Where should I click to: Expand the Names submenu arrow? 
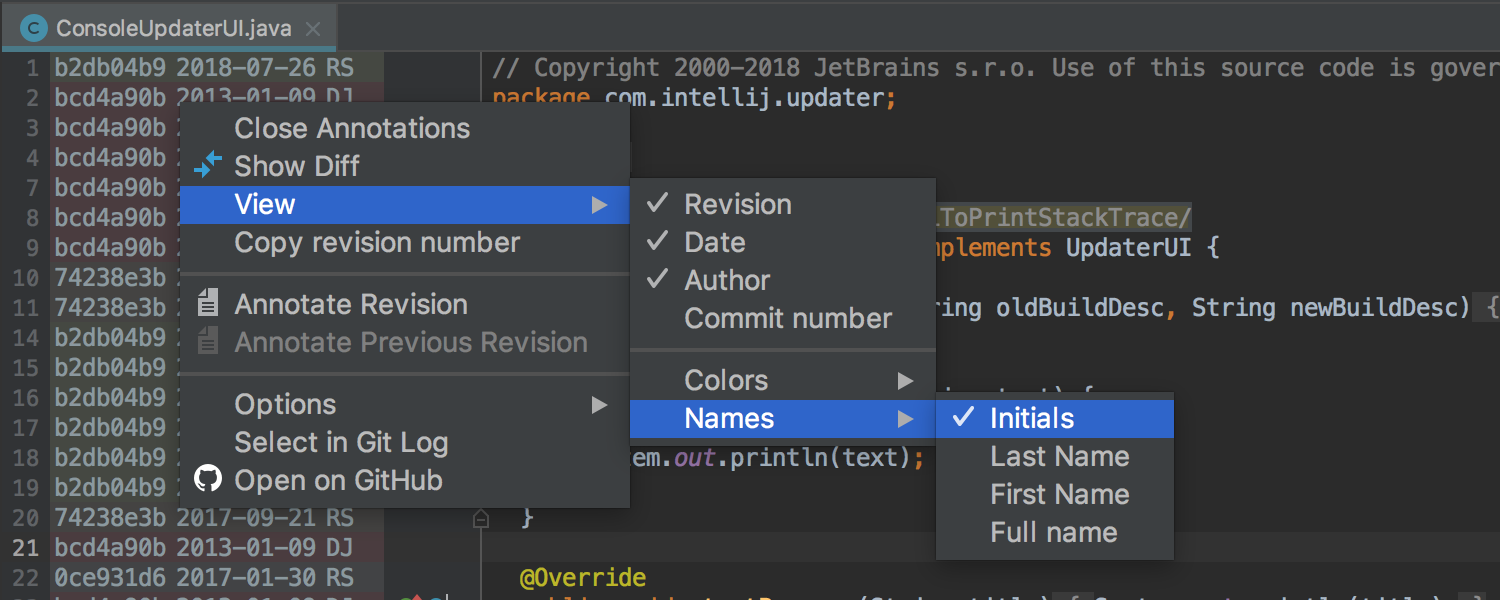[905, 419]
